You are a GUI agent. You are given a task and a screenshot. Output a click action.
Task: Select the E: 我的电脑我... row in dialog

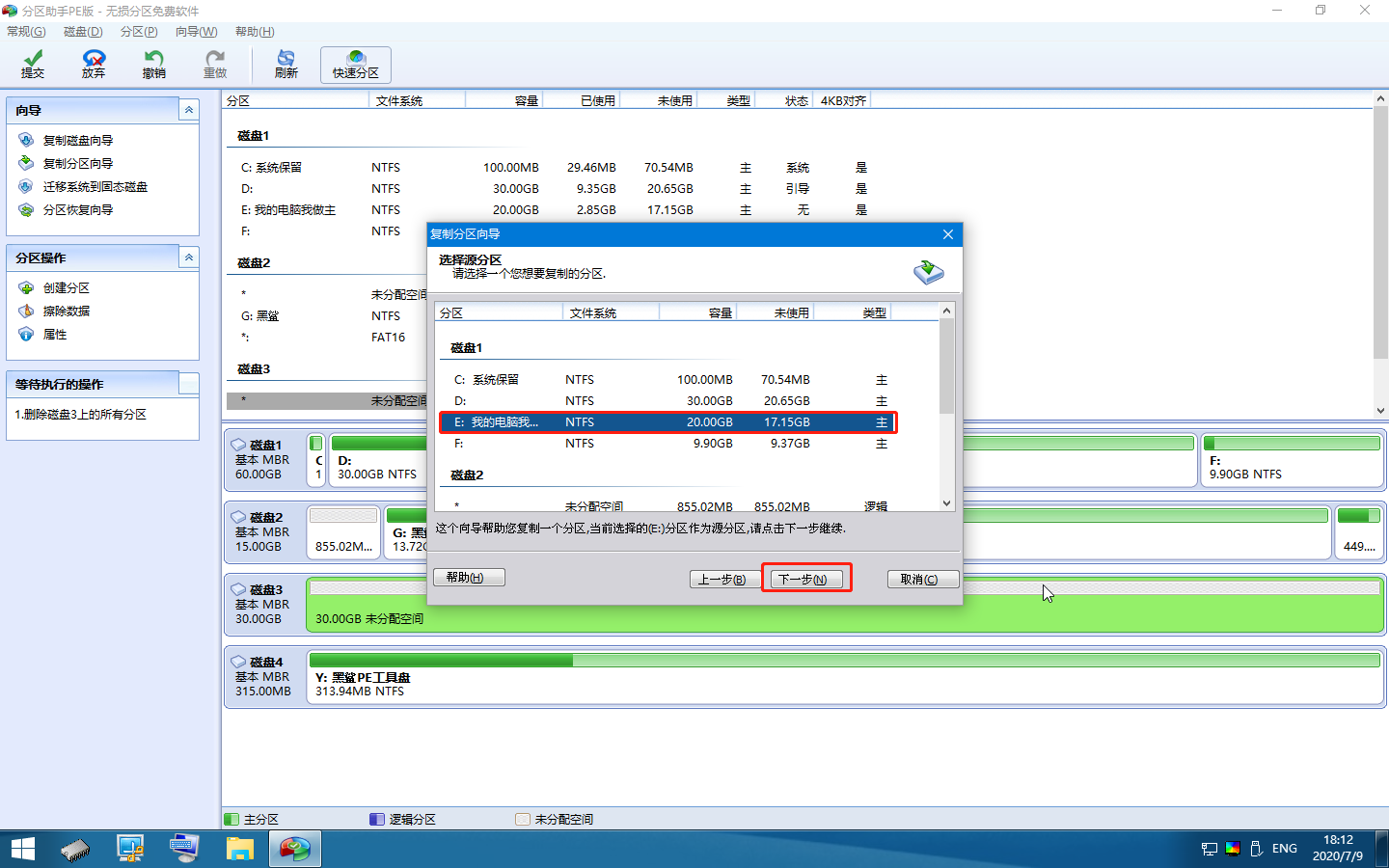point(667,422)
